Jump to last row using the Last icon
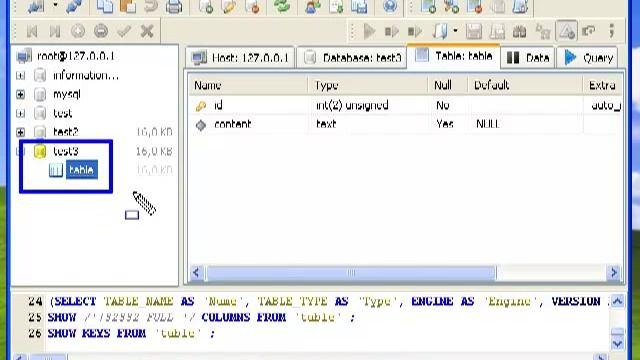 tap(55, 31)
